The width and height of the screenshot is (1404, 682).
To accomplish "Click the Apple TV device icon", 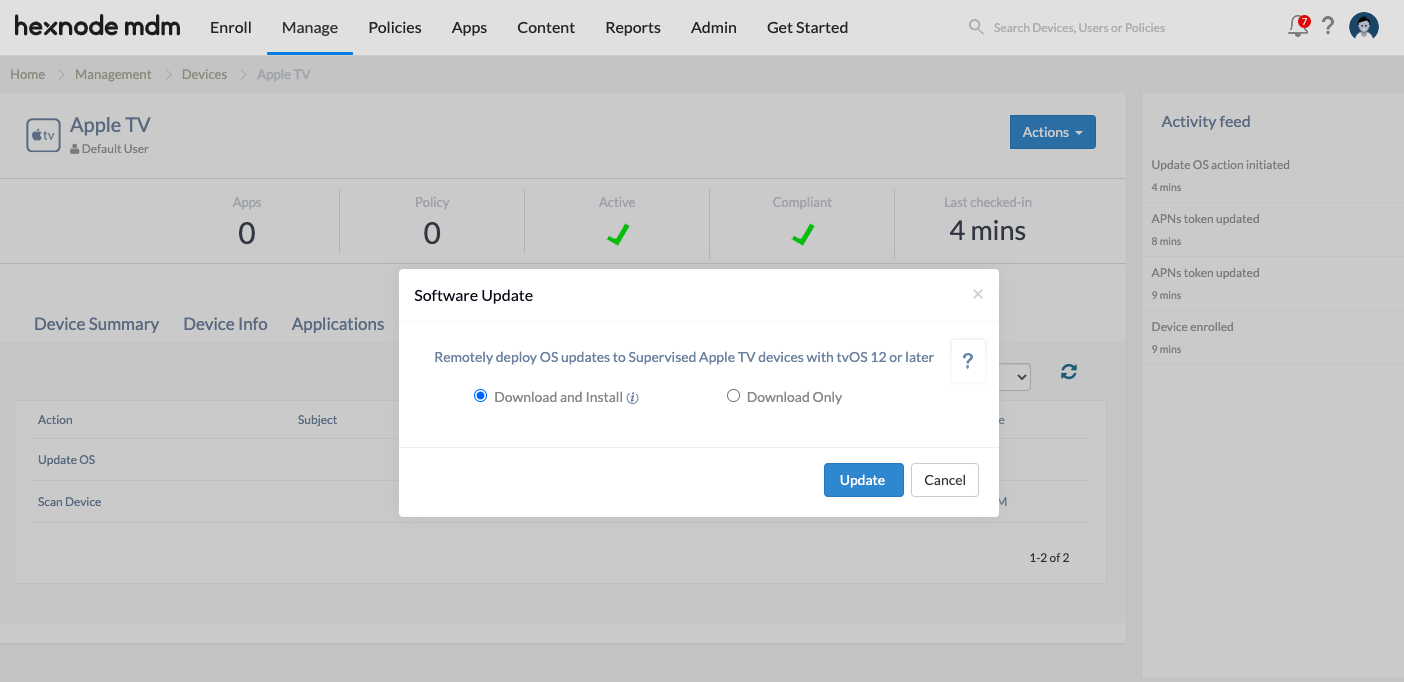I will coord(43,135).
